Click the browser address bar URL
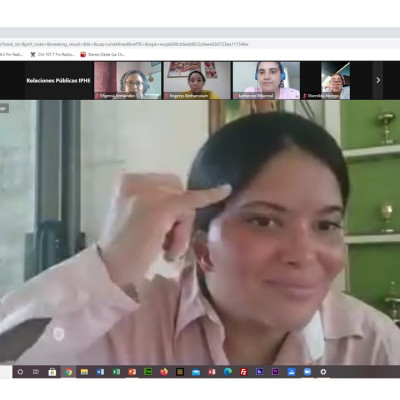This screenshot has width=400, height=400. (x=124, y=44)
